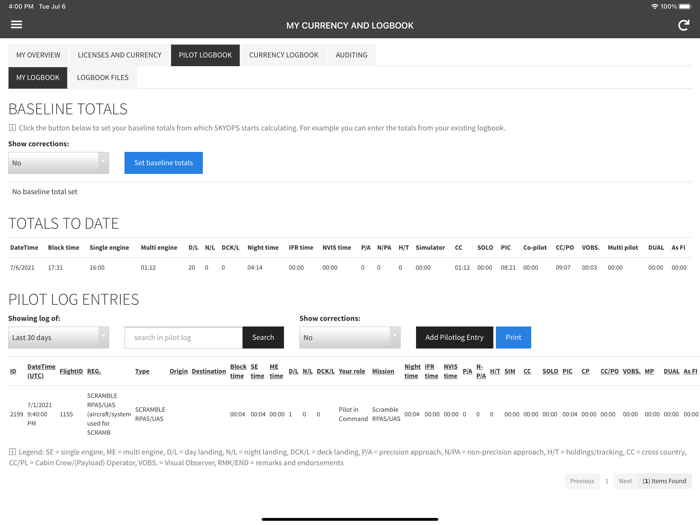Switch to the My Overview tab
The height and width of the screenshot is (525, 700).
point(38,55)
